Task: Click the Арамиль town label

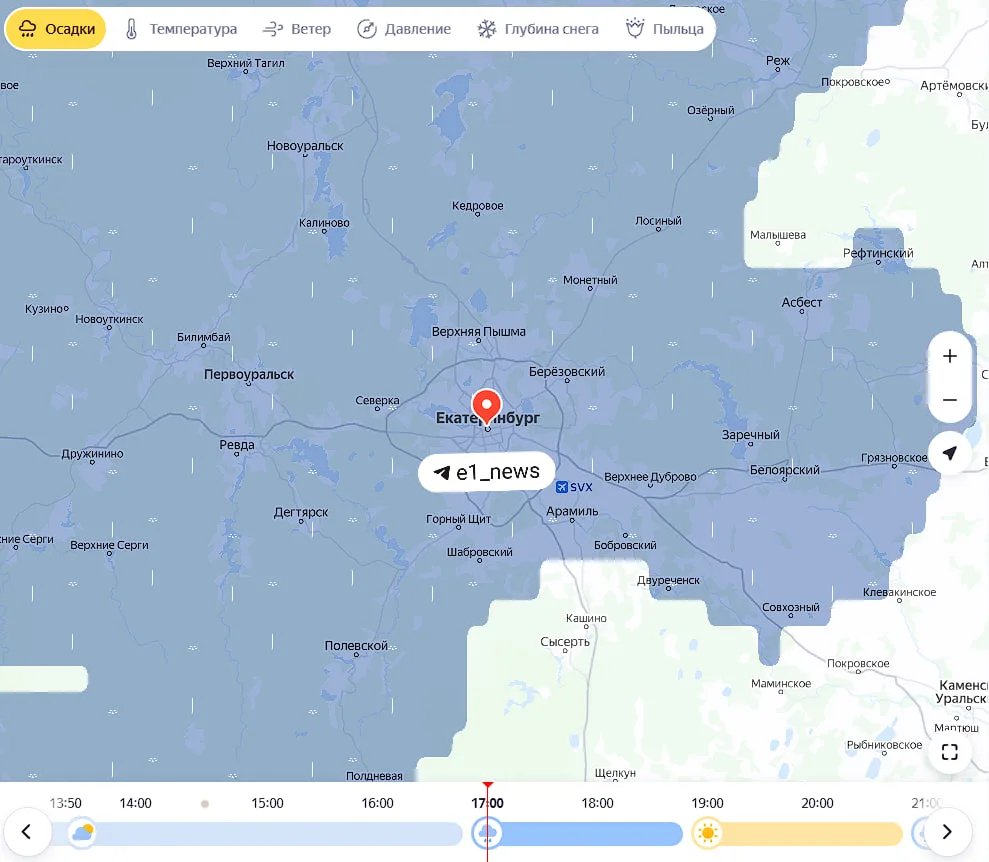Action: pyautogui.click(x=572, y=511)
